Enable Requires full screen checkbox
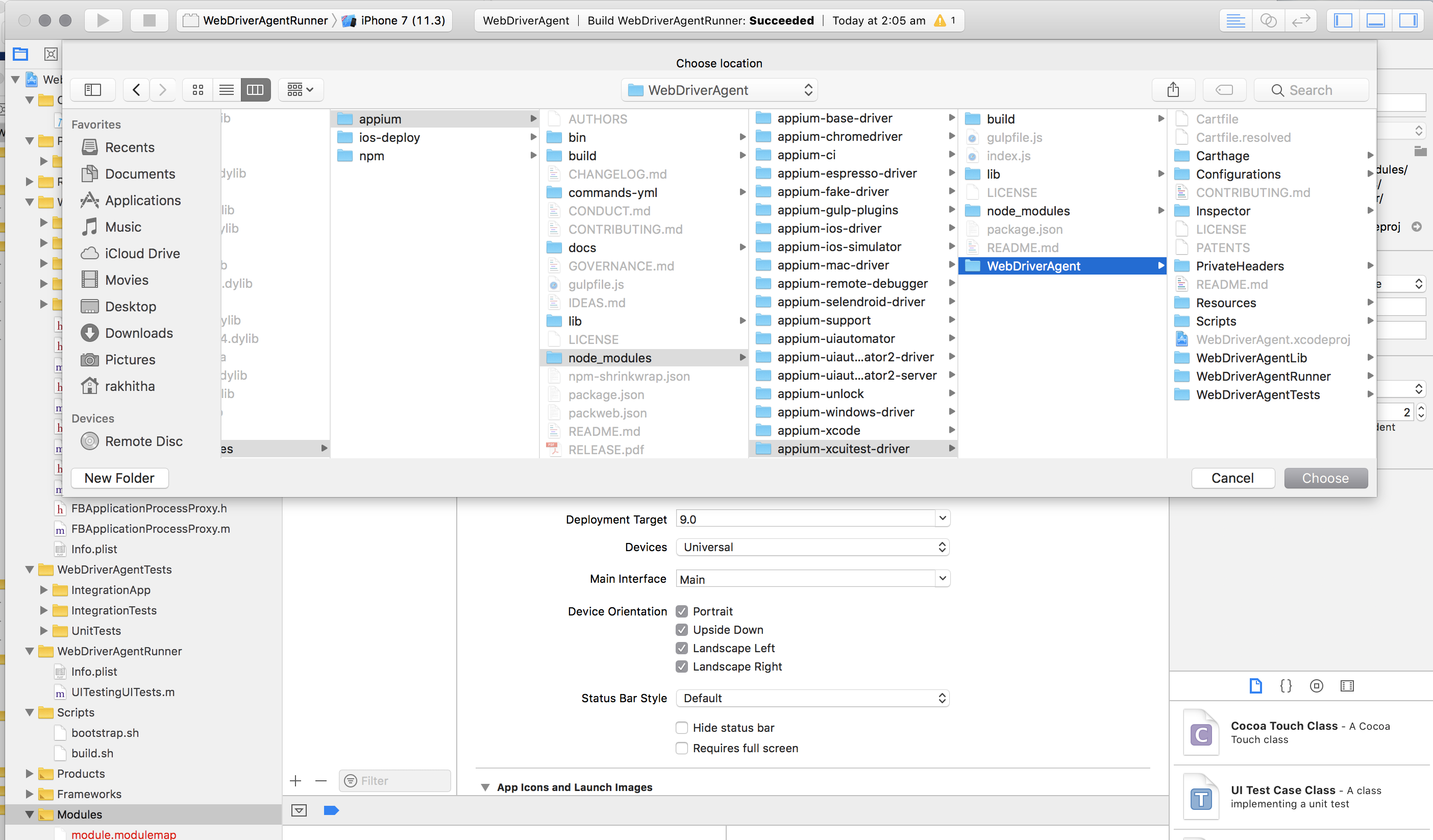 point(682,749)
